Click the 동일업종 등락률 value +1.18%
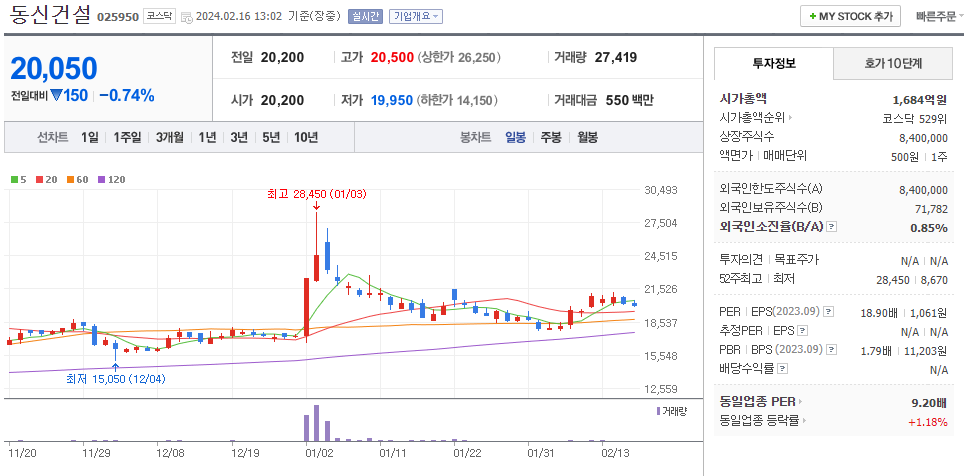 (928, 422)
